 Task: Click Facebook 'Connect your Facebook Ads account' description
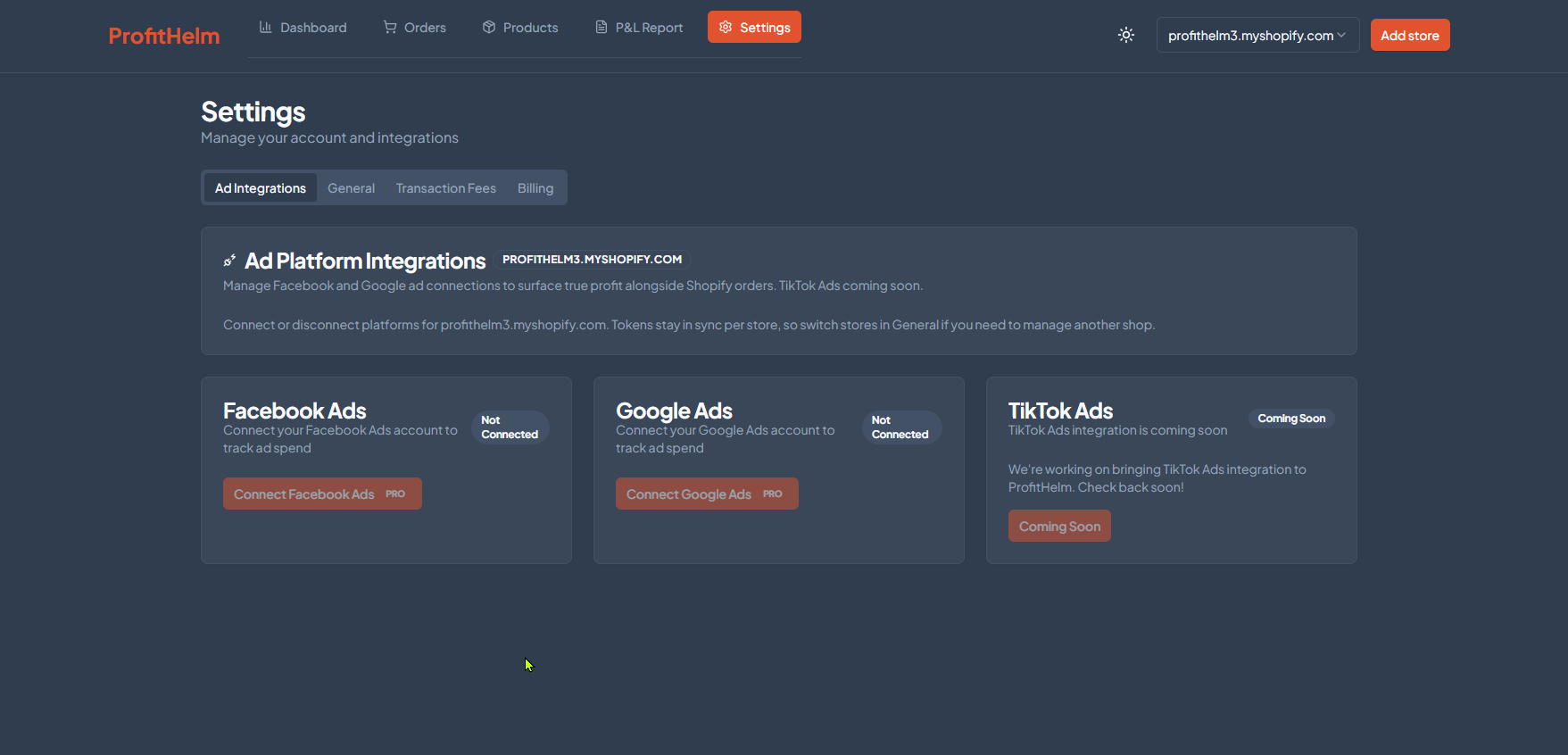340,439
